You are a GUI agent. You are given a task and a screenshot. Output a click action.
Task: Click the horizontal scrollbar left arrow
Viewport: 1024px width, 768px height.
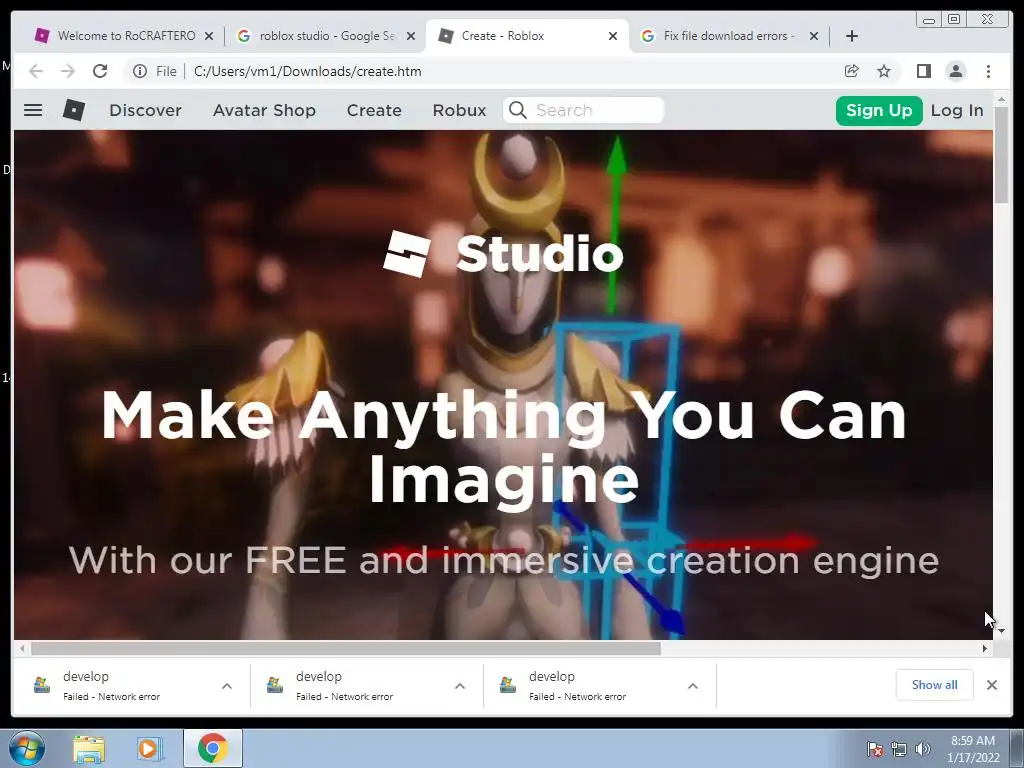(22, 648)
